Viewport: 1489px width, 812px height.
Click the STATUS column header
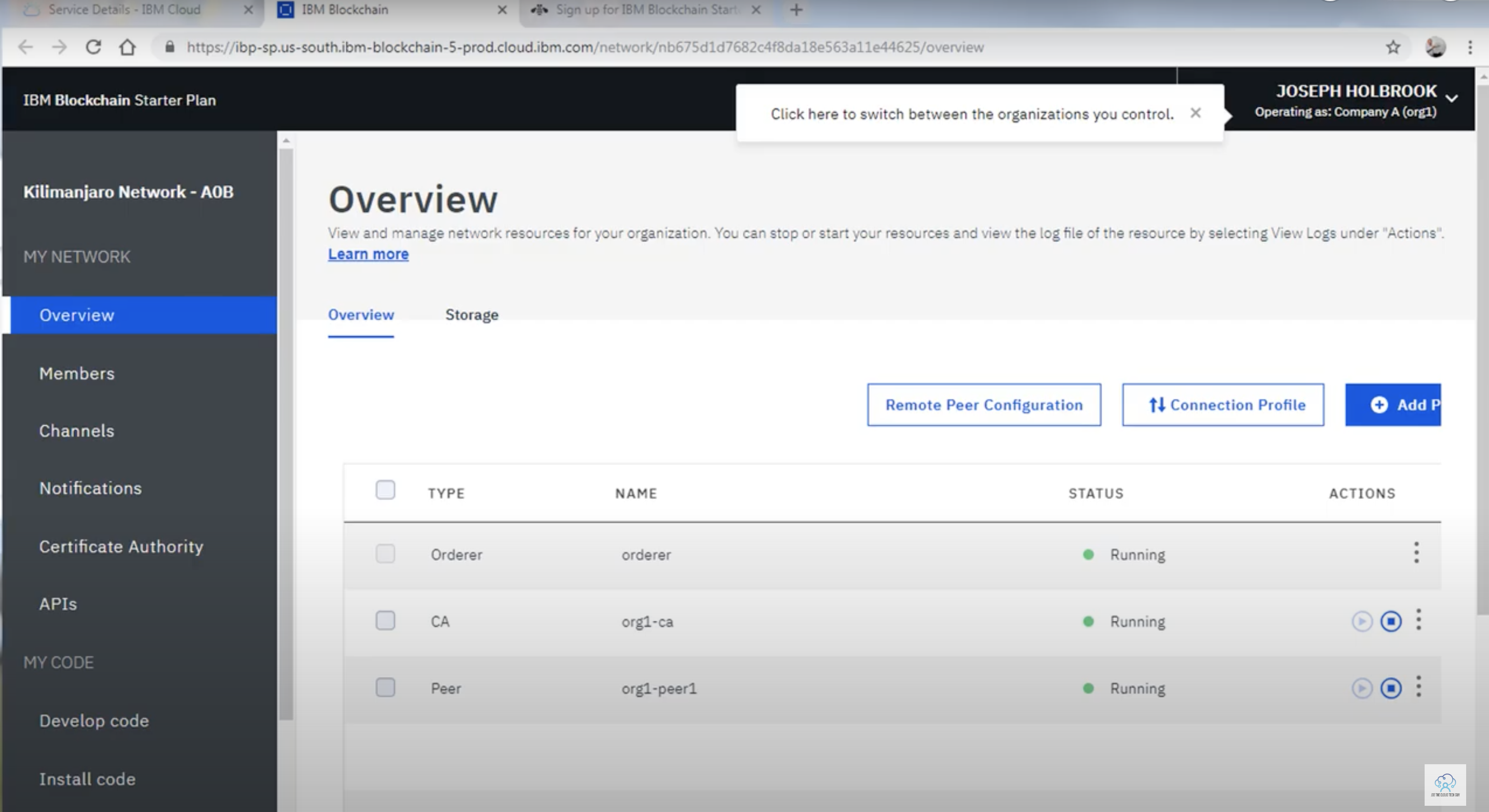(x=1096, y=493)
